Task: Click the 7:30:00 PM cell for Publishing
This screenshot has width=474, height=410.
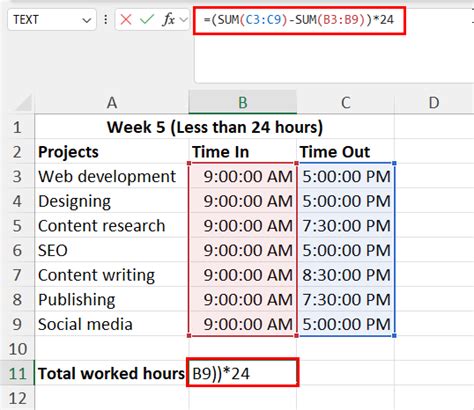Action: pyautogui.click(x=346, y=300)
